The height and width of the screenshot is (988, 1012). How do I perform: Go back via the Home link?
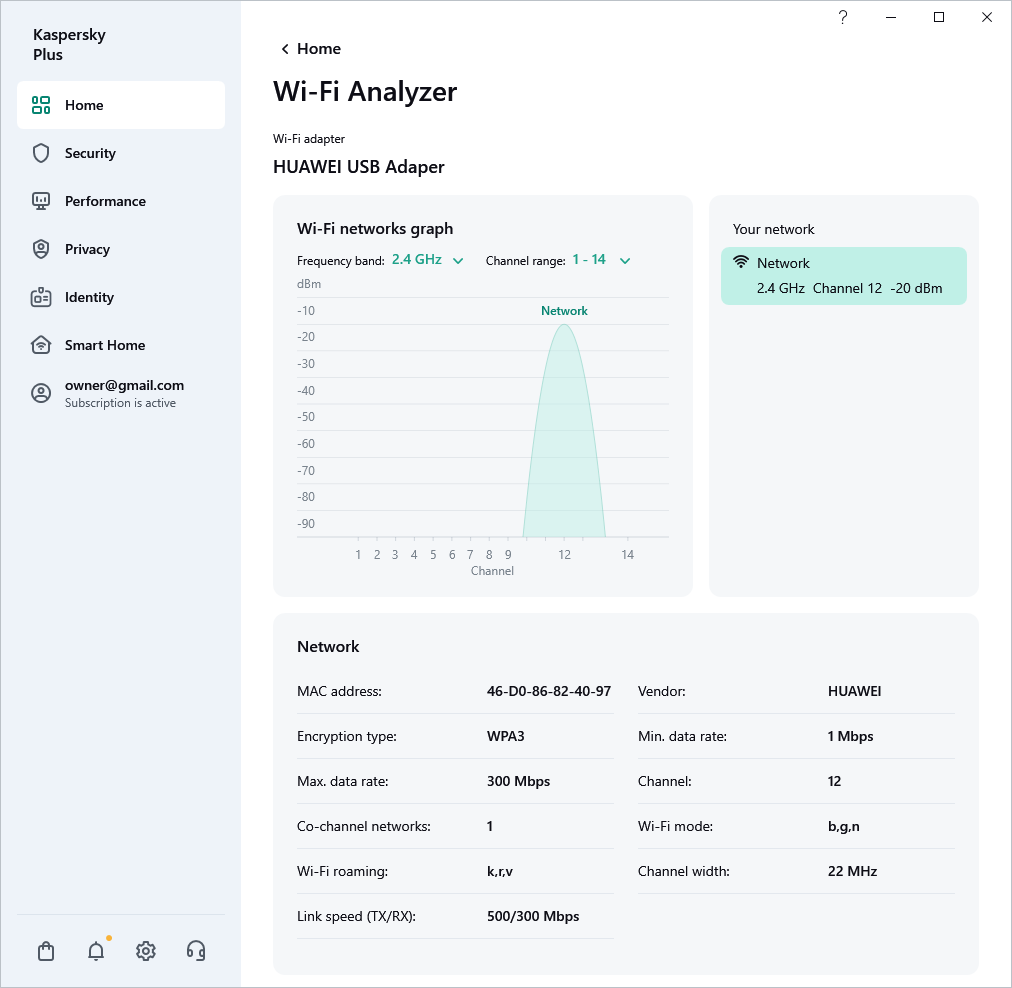(x=319, y=49)
